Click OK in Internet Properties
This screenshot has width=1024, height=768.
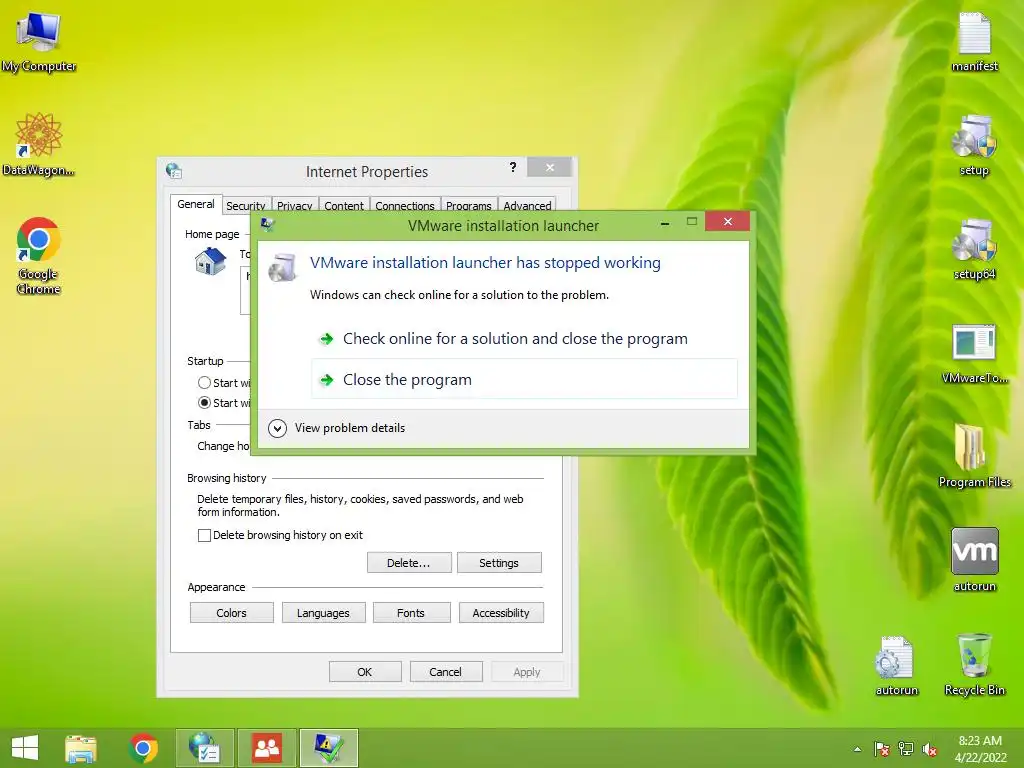[365, 671]
